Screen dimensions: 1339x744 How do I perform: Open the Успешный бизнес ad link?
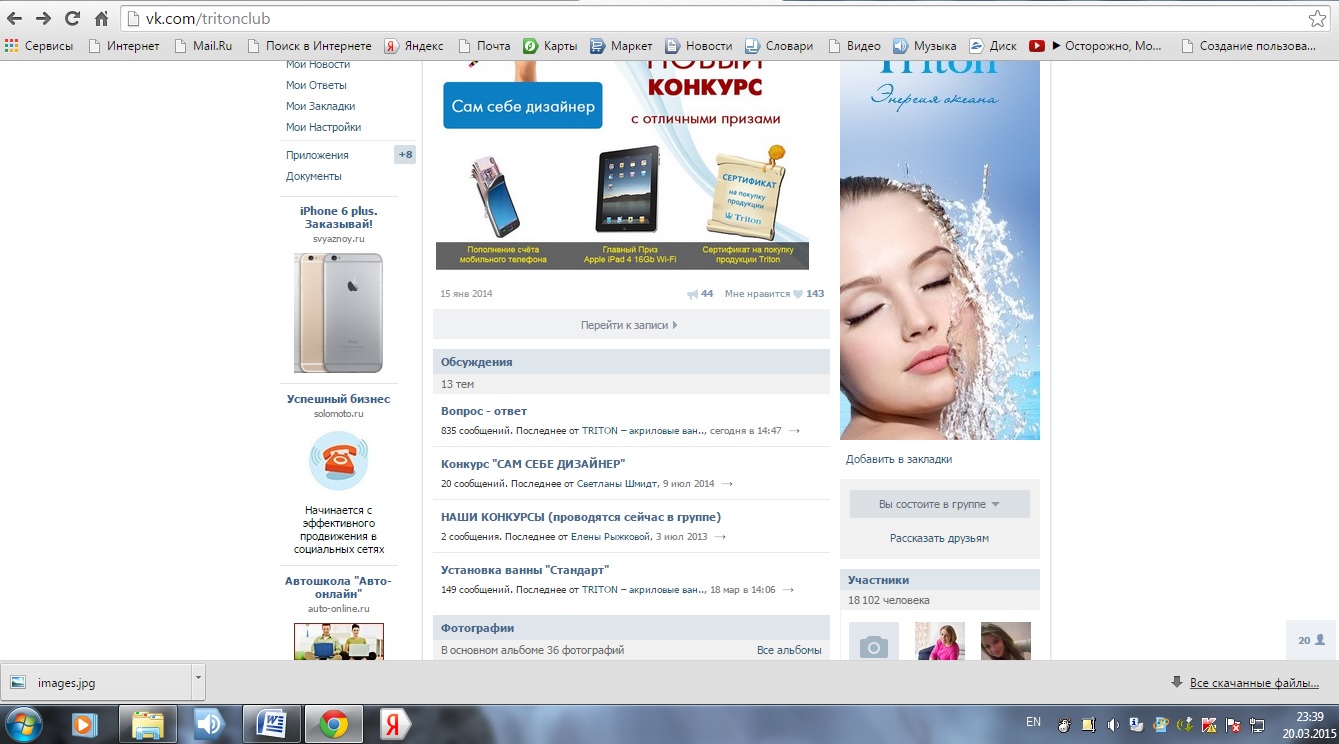[338, 399]
